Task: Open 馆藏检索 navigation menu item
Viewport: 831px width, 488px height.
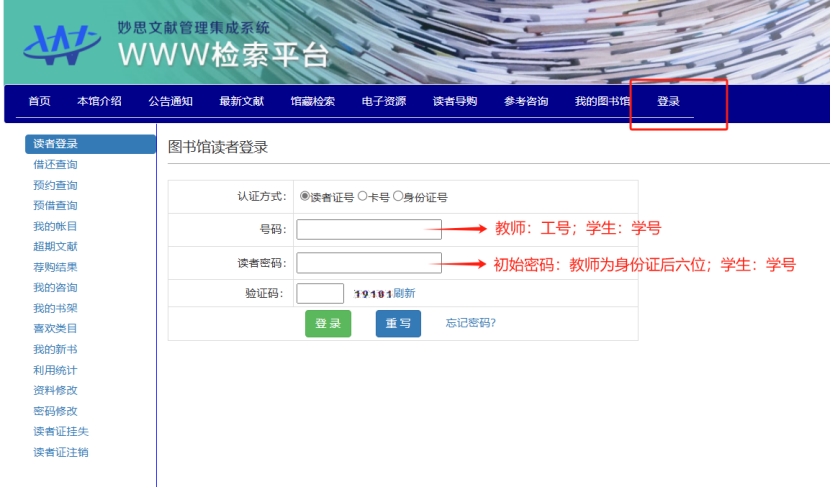Action: point(312,102)
